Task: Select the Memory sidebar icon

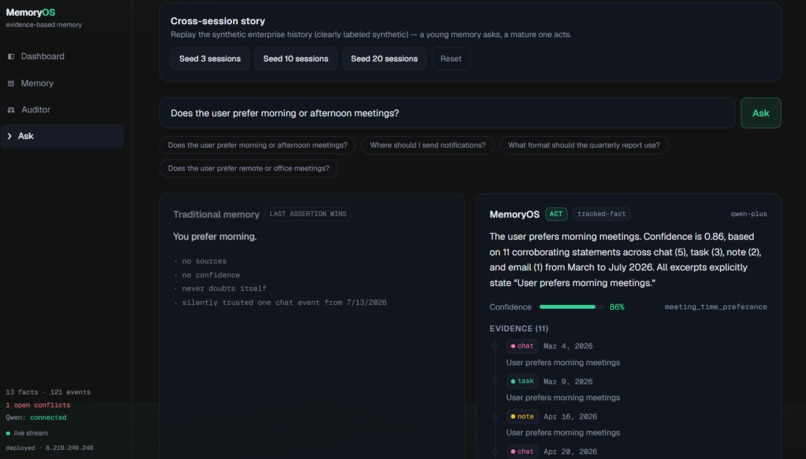Action: pyautogui.click(x=11, y=83)
